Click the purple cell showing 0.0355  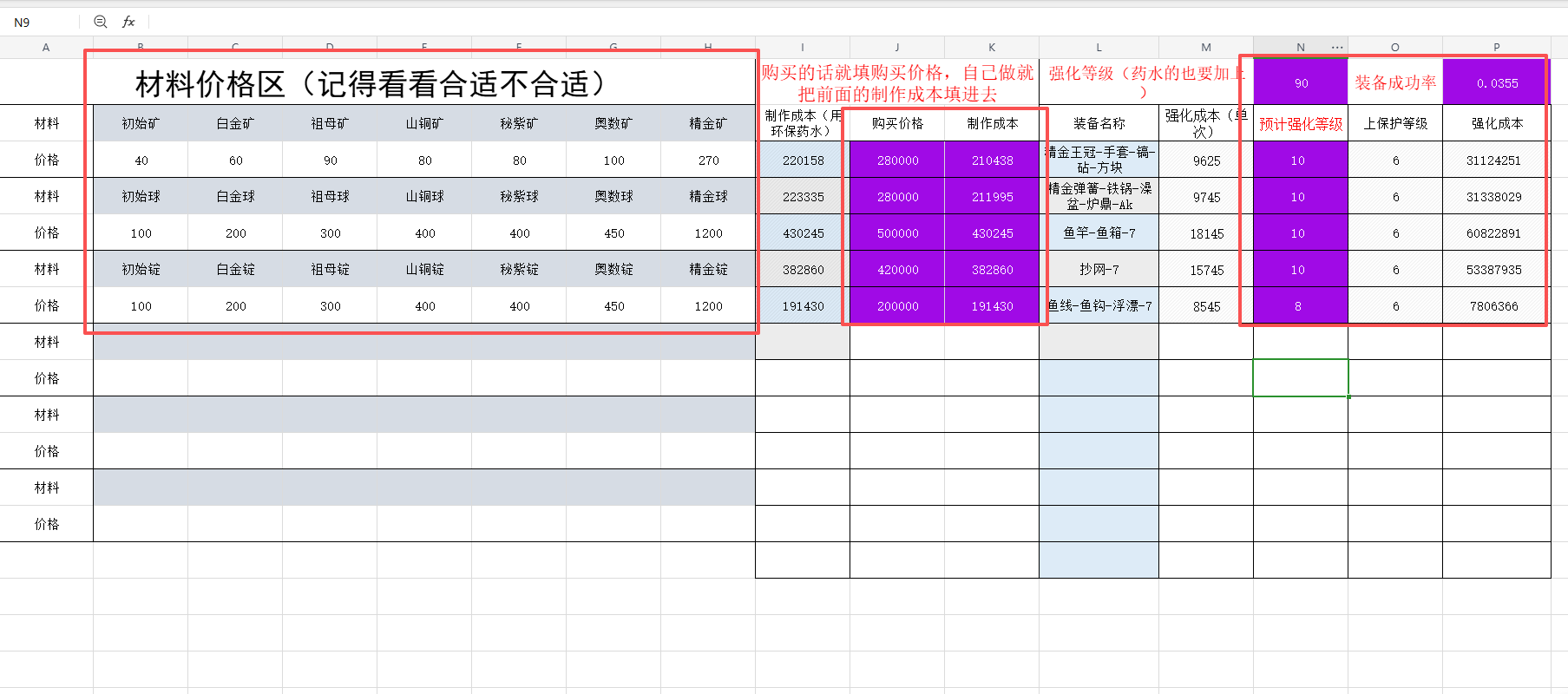[x=1496, y=82]
